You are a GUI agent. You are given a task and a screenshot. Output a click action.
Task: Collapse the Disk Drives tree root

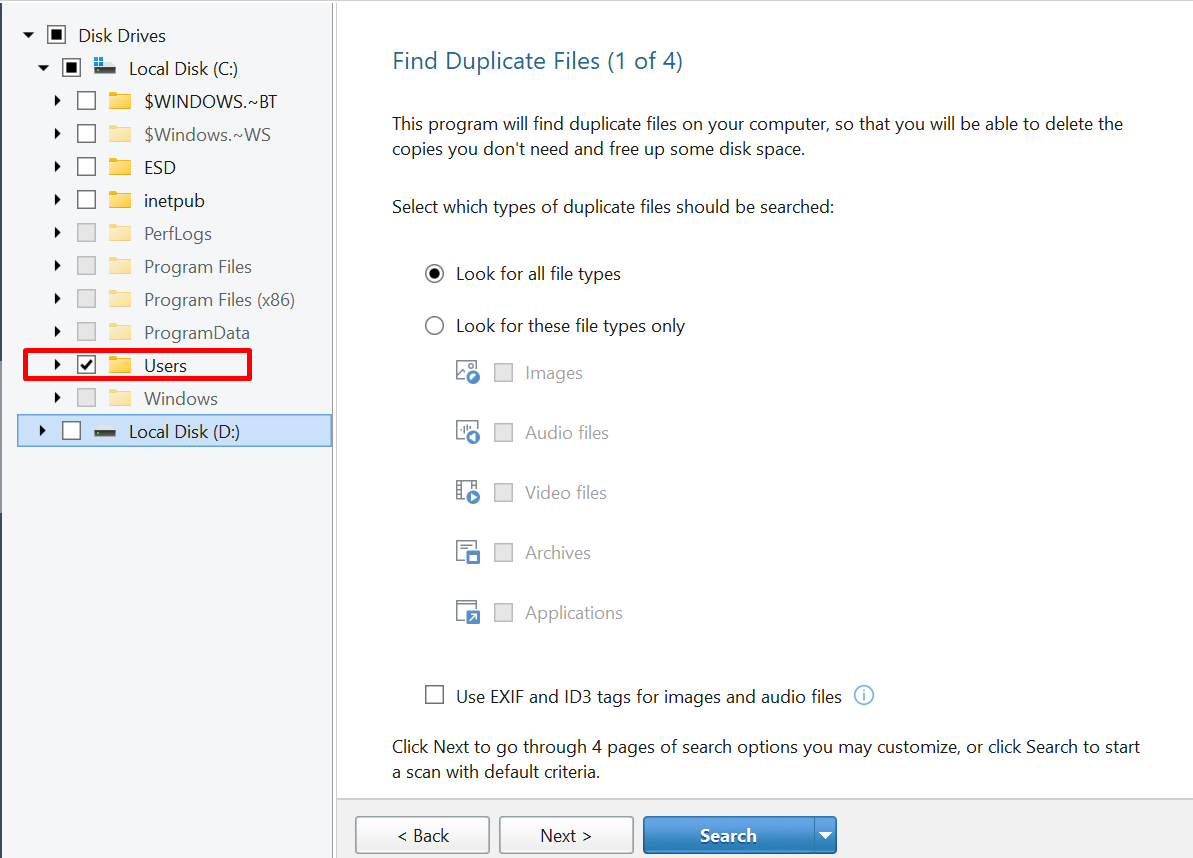click(28, 35)
